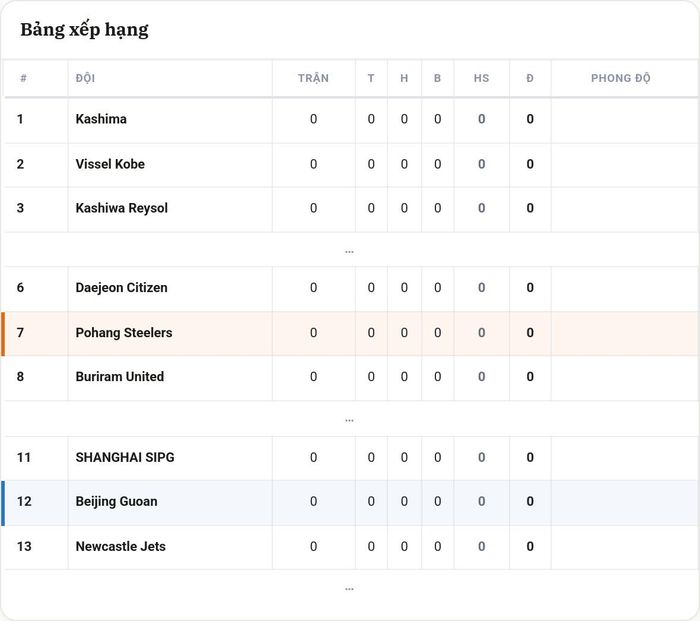Image resolution: width=700 pixels, height=621 pixels.
Task: Open the Buriram United team page
Action: coord(120,376)
